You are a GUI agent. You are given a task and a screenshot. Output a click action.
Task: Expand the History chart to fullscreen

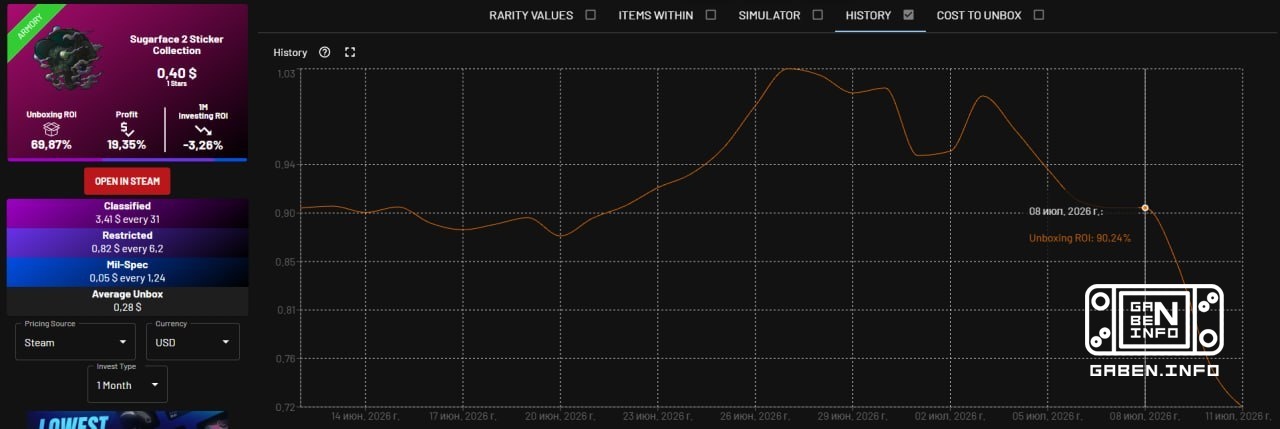click(350, 52)
